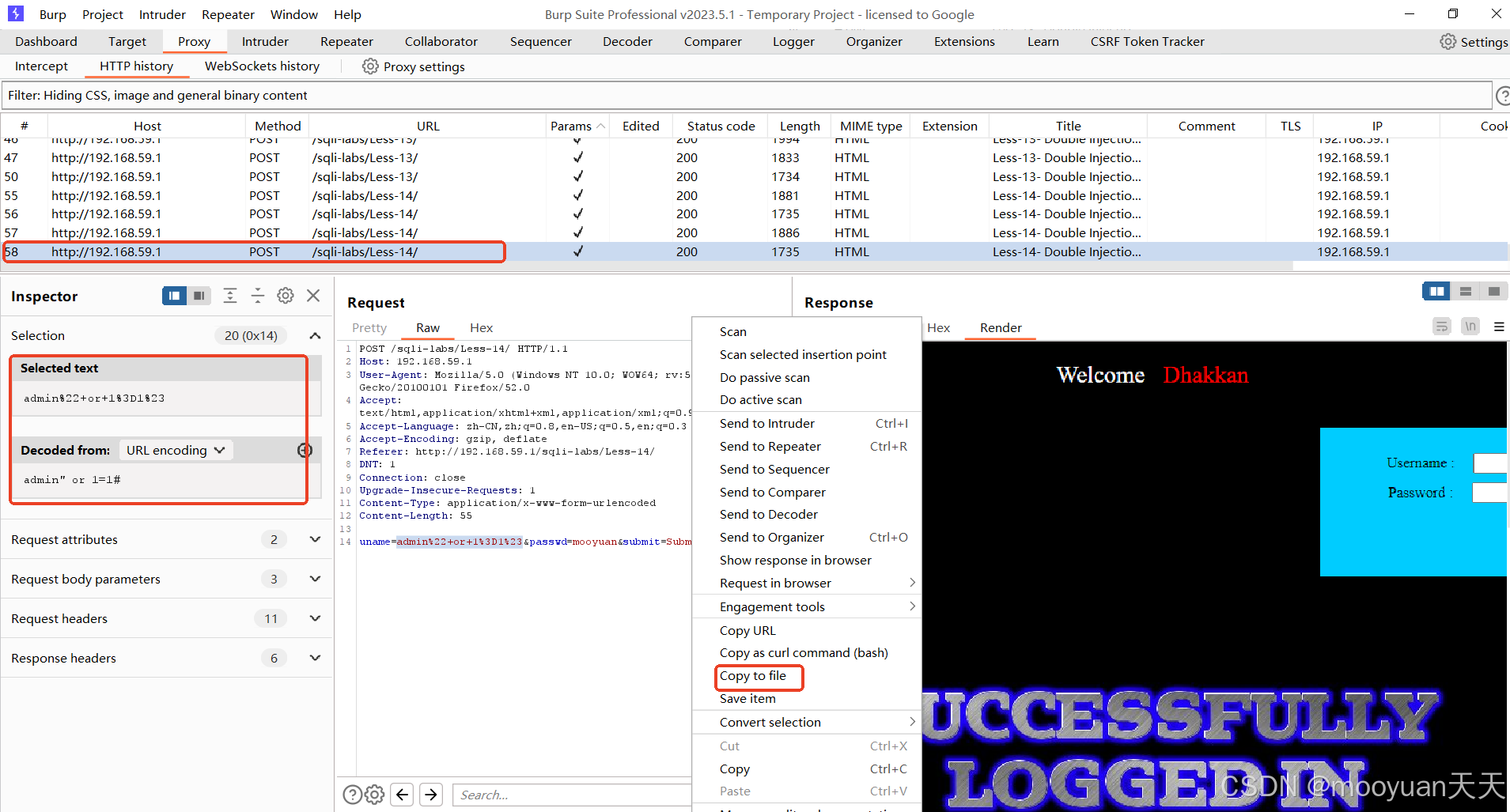Click the history filter bar
Screen dimensions: 1510x812
click(x=746, y=96)
